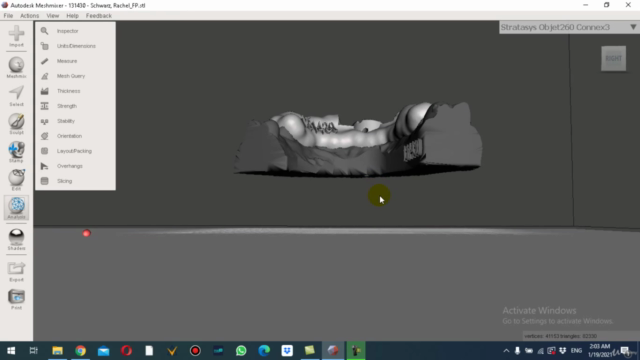The height and width of the screenshot is (360, 640).
Task: Click the ENG language indicator
Action: tap(576, 351)
